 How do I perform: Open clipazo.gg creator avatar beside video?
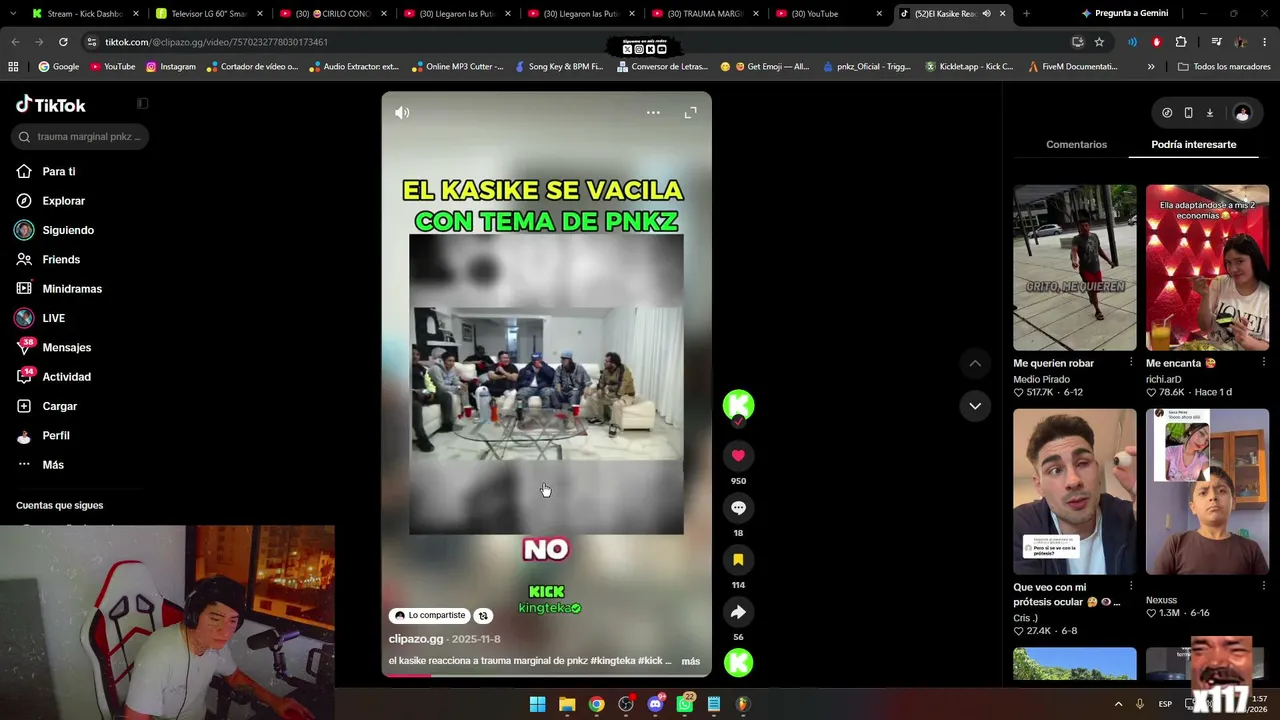coord(738,405)
